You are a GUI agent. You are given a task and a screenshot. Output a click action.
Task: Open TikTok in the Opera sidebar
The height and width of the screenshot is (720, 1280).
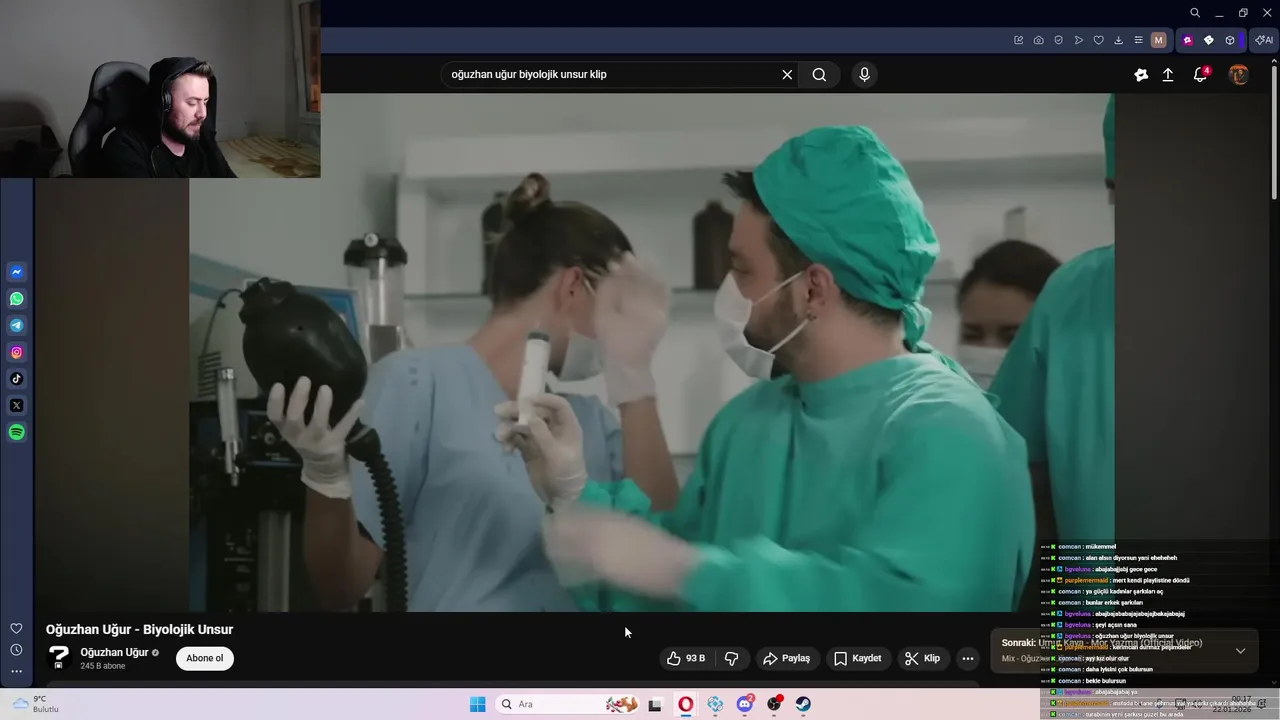pyautogui.click(x=17, y=379)
